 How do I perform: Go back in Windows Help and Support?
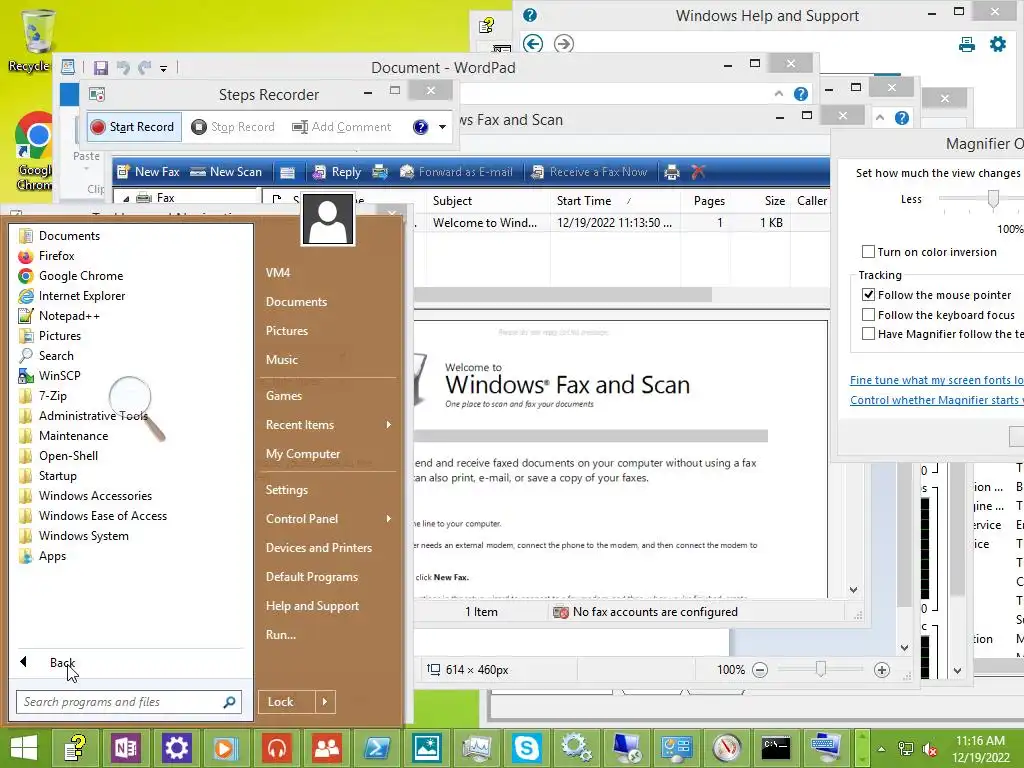pos(533,44)
